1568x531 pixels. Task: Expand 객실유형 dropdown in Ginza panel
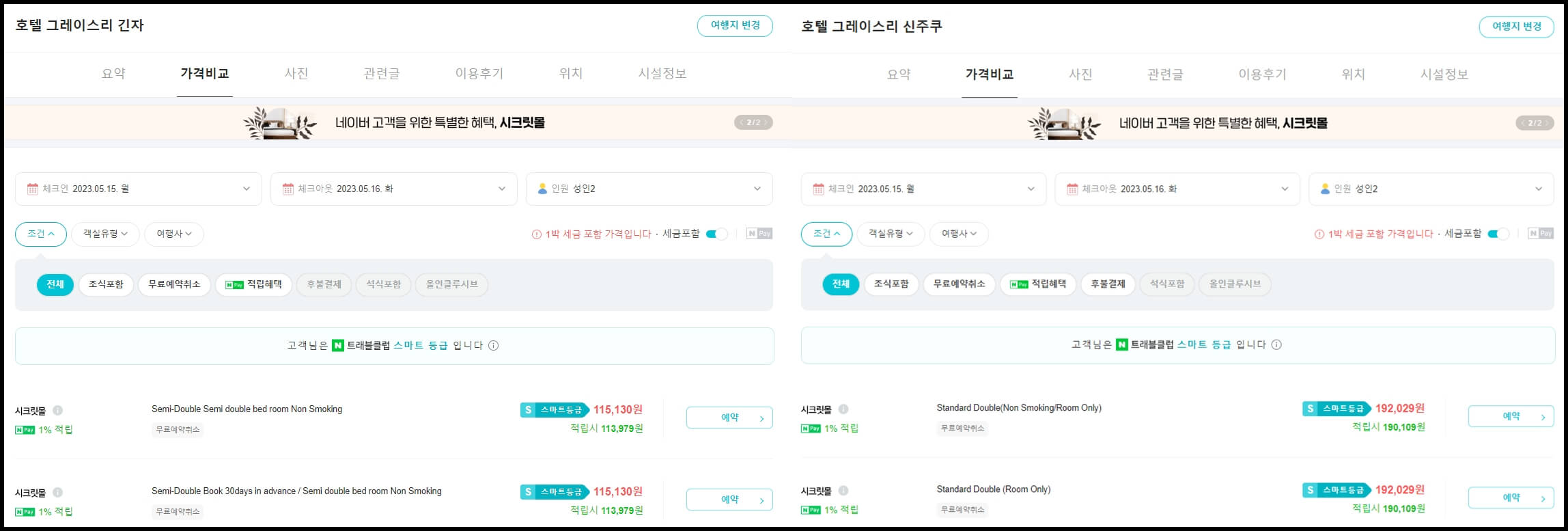pyautogui.click(x=106, y=234)
